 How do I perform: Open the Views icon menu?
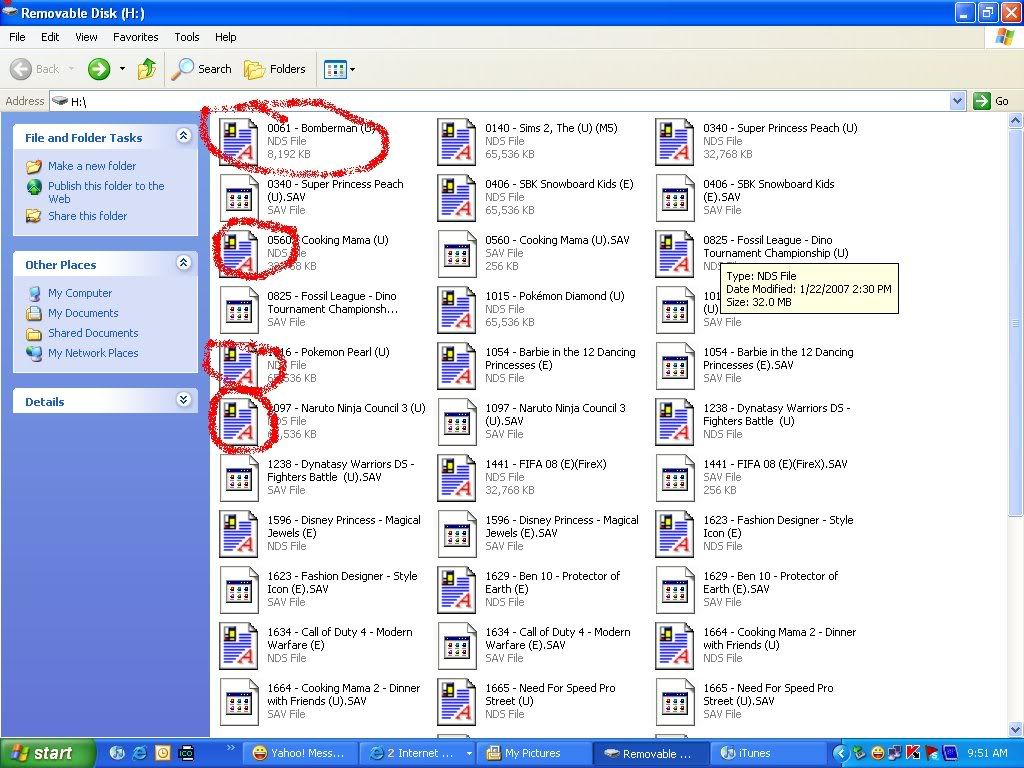tap(335, 69)
